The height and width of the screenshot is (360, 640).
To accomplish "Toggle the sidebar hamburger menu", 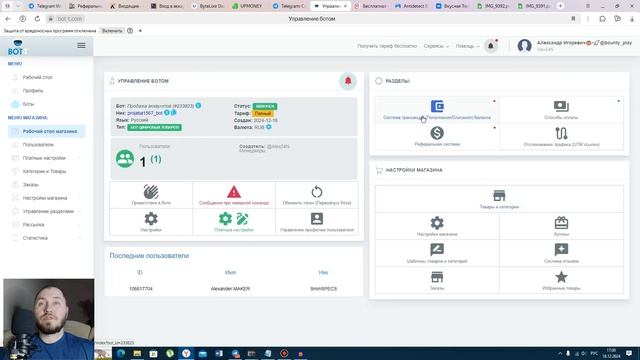I will 81,45.
